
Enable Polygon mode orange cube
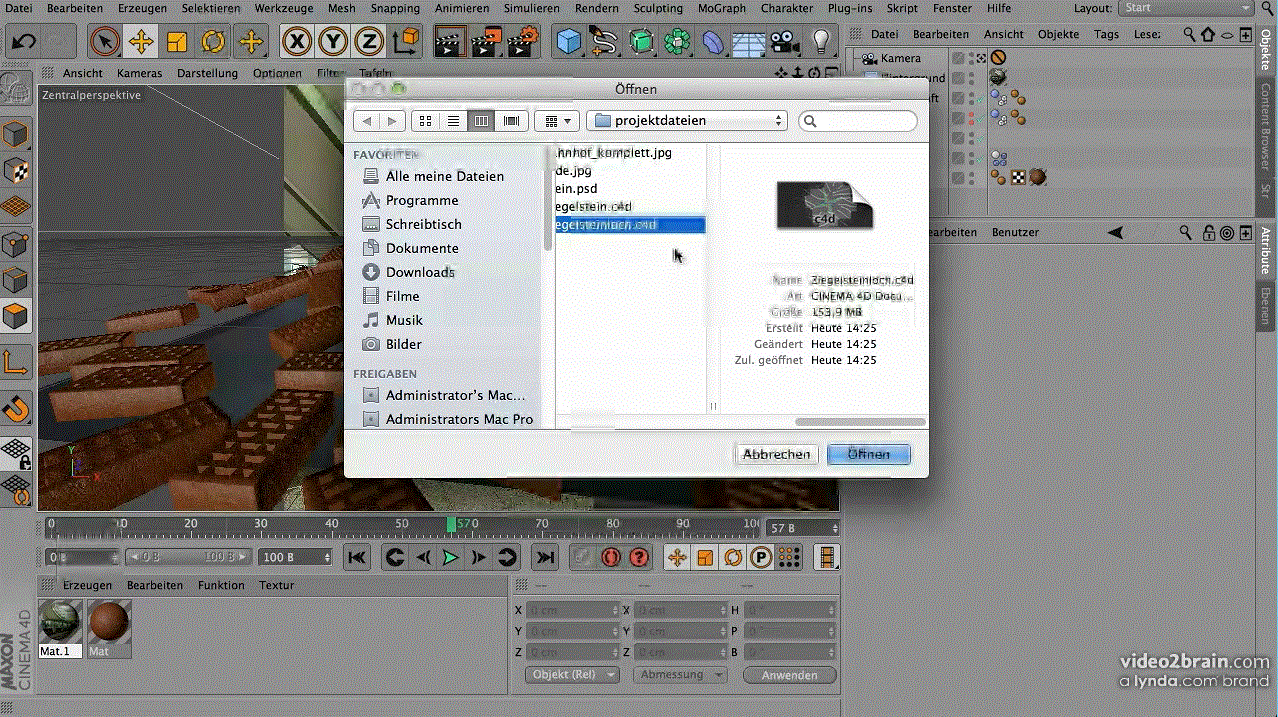16,317
